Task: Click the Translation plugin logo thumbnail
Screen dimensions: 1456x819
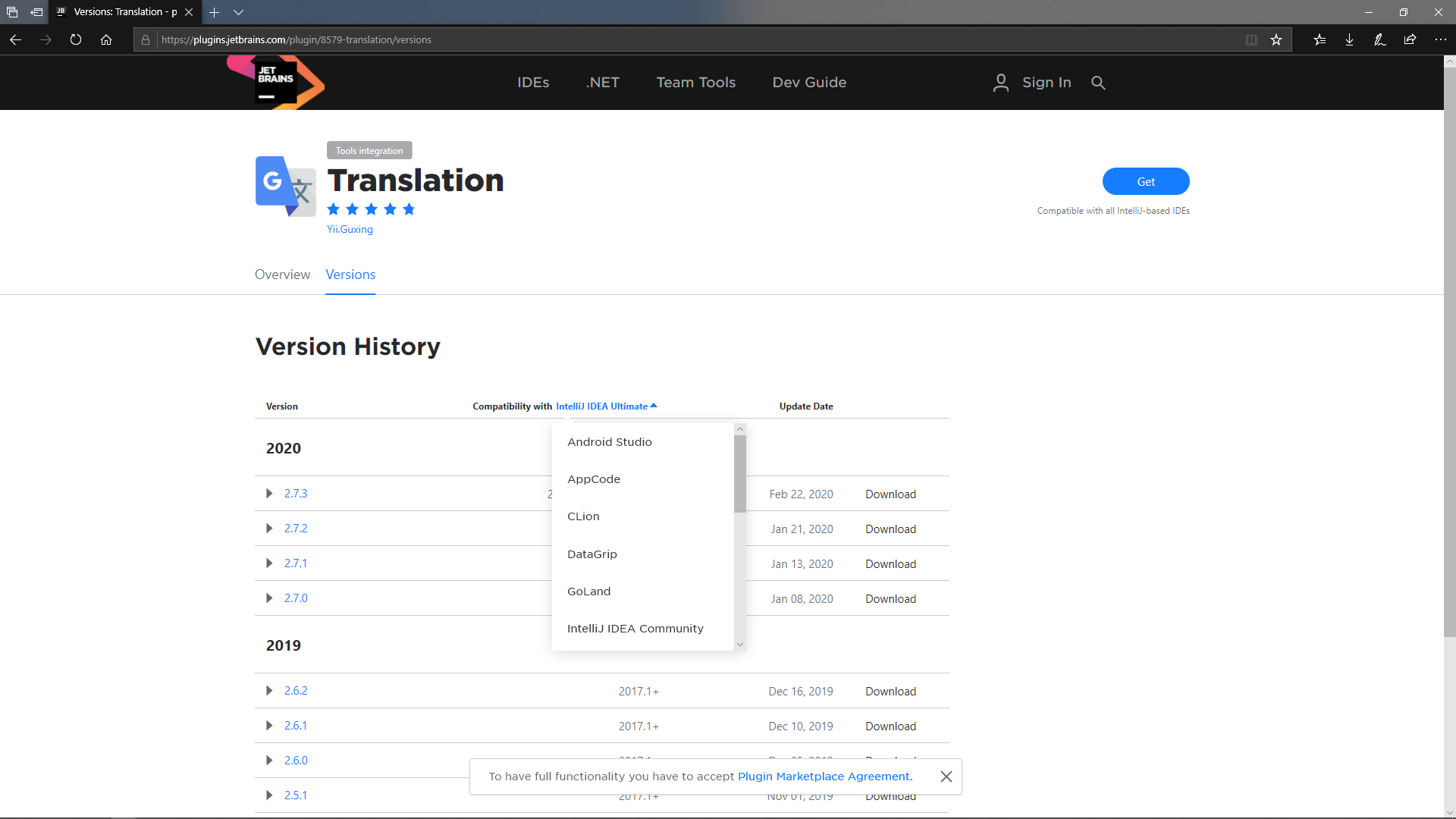Action: tap(285, 187)
